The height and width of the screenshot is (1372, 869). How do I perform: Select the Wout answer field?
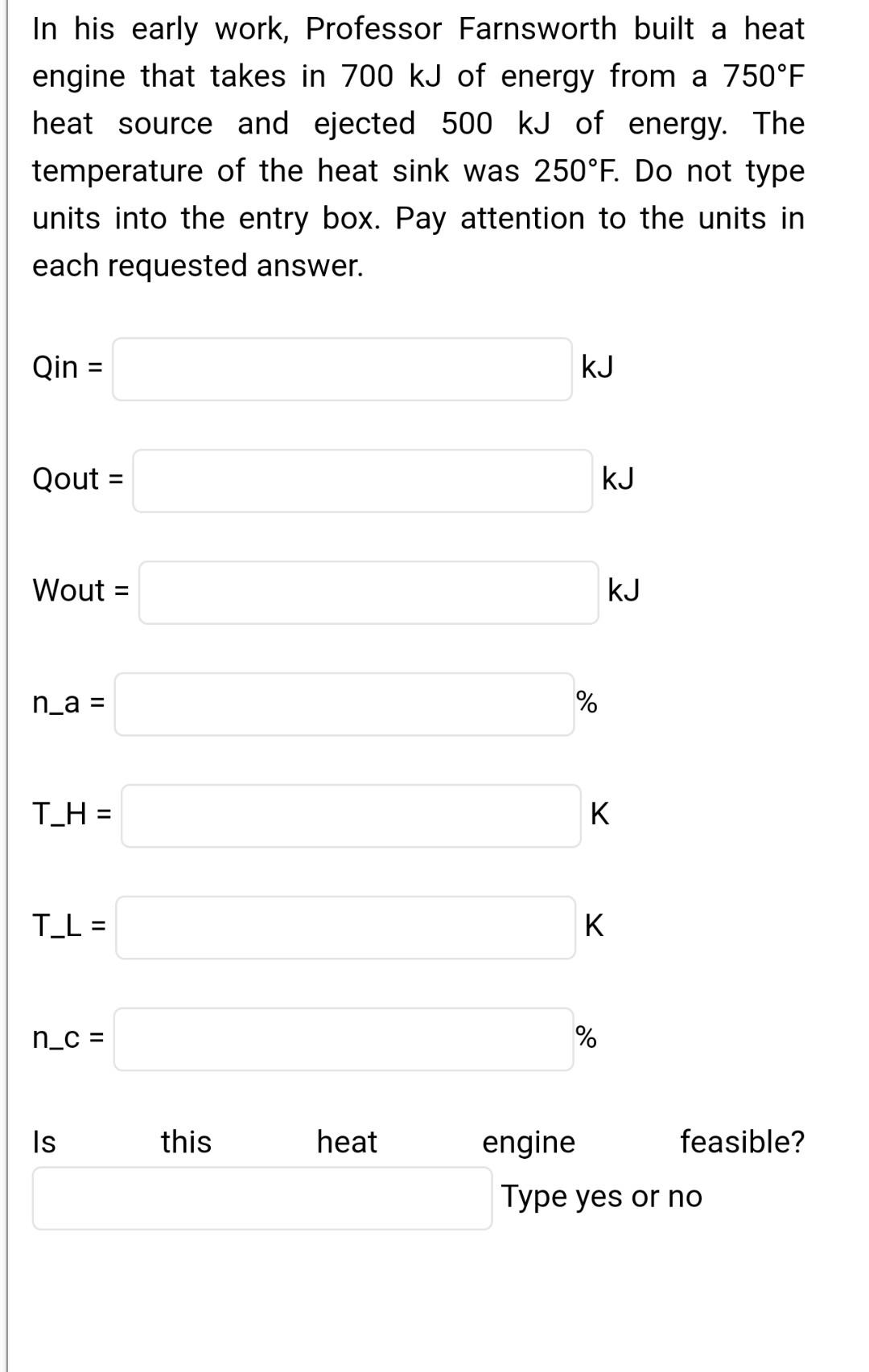[x=366, y=592]
